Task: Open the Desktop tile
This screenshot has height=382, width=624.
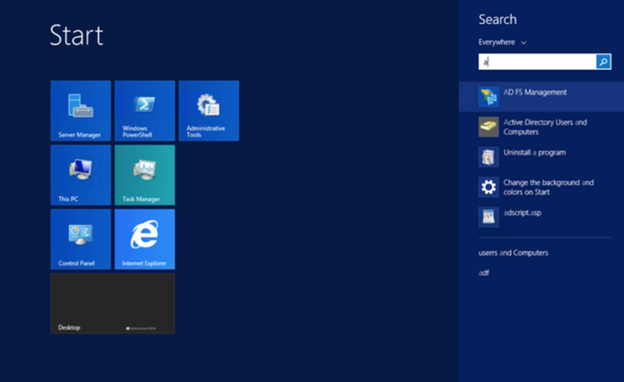Action: pos(113,303)
